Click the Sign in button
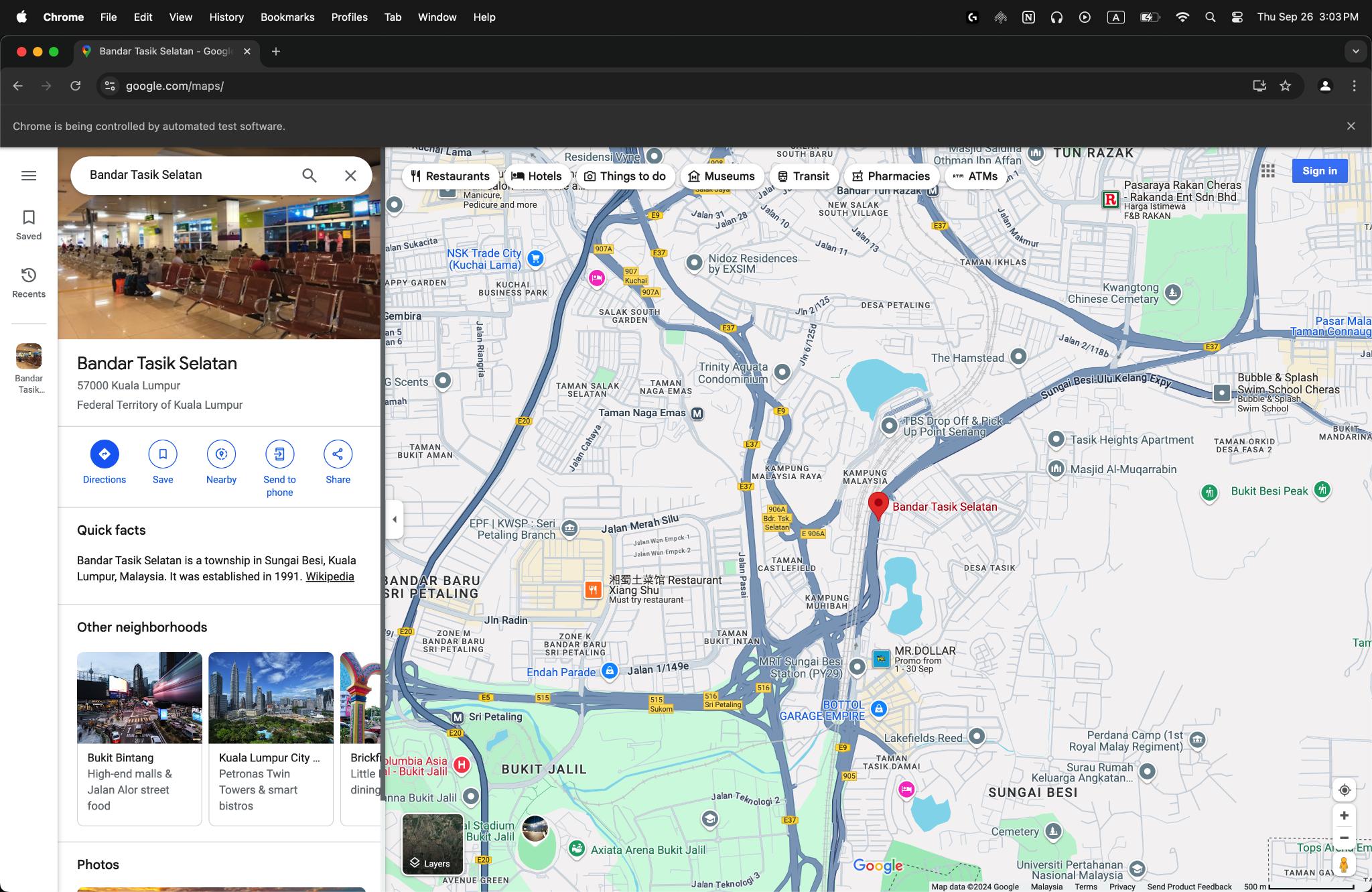1372x892 pixels. pyautogui.click(x=1320, y=171)
